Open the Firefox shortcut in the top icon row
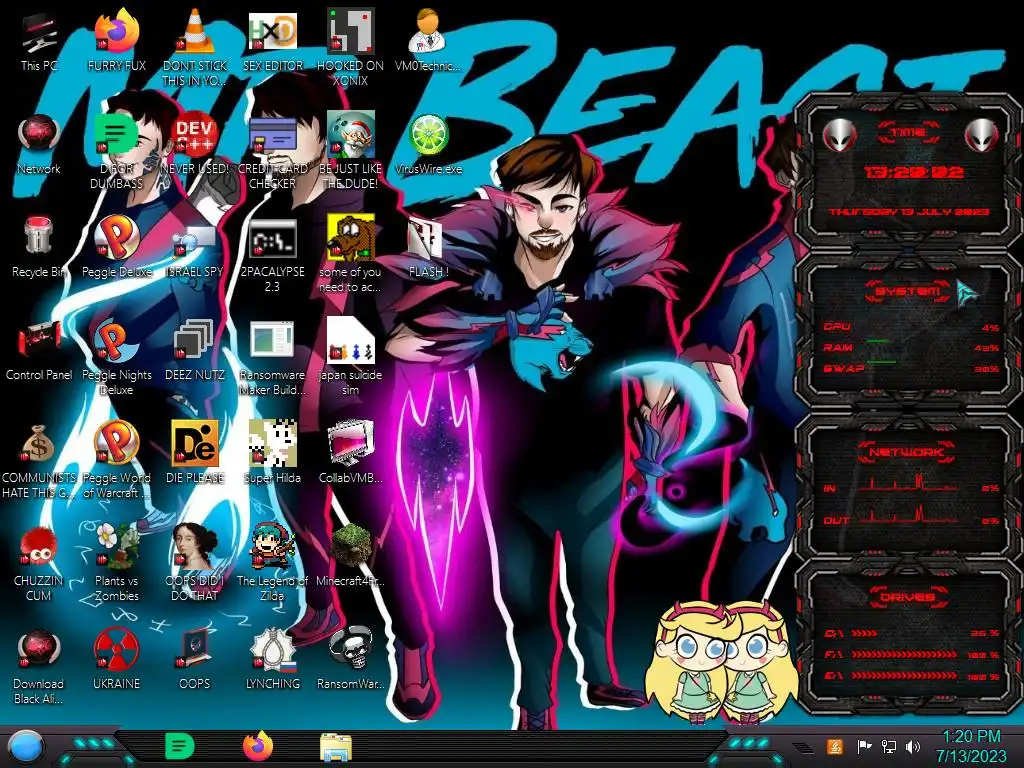Screen dimensions: 1024x768 (116, 42)
